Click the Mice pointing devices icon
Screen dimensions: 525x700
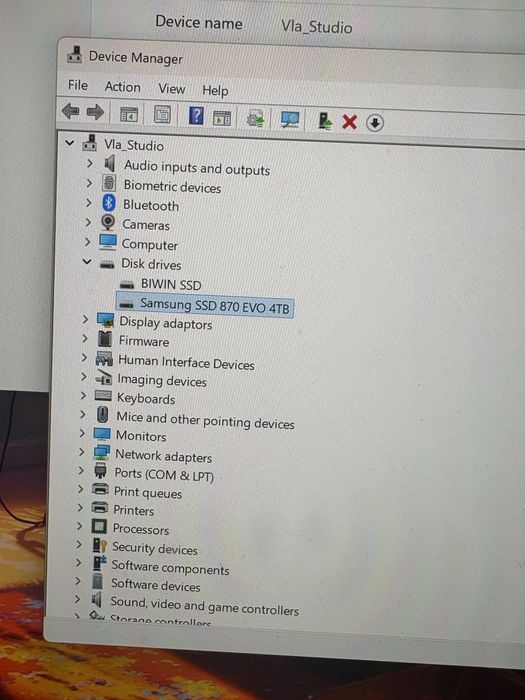tap(103, 415)
